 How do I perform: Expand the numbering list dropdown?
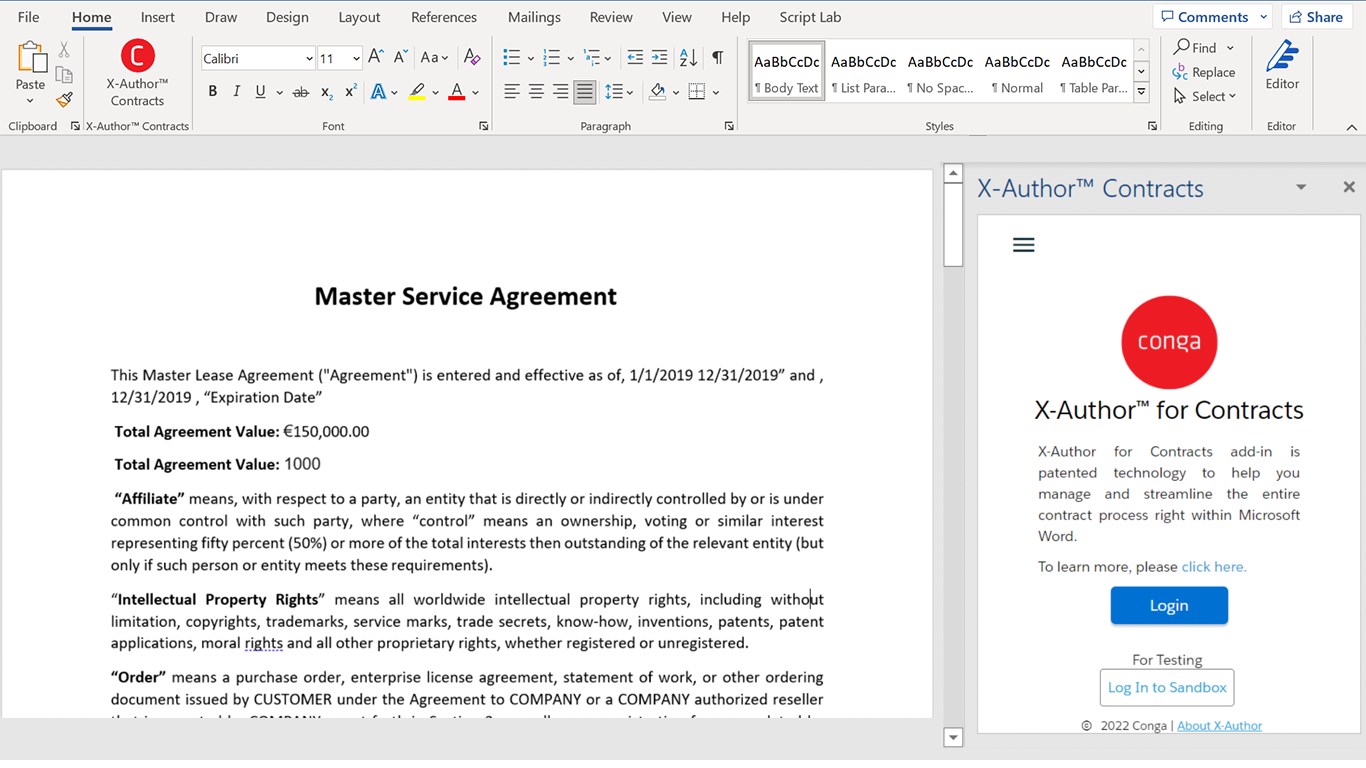coord(570,59)
